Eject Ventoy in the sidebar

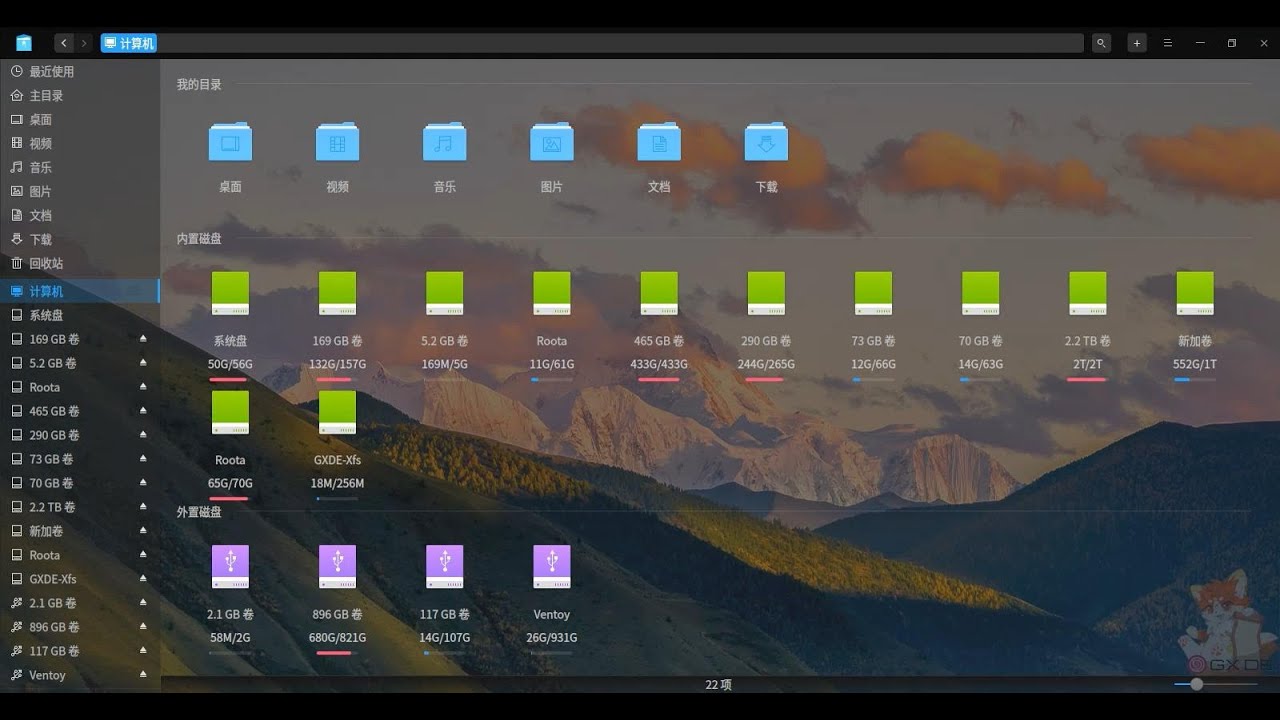click(143, 675)
